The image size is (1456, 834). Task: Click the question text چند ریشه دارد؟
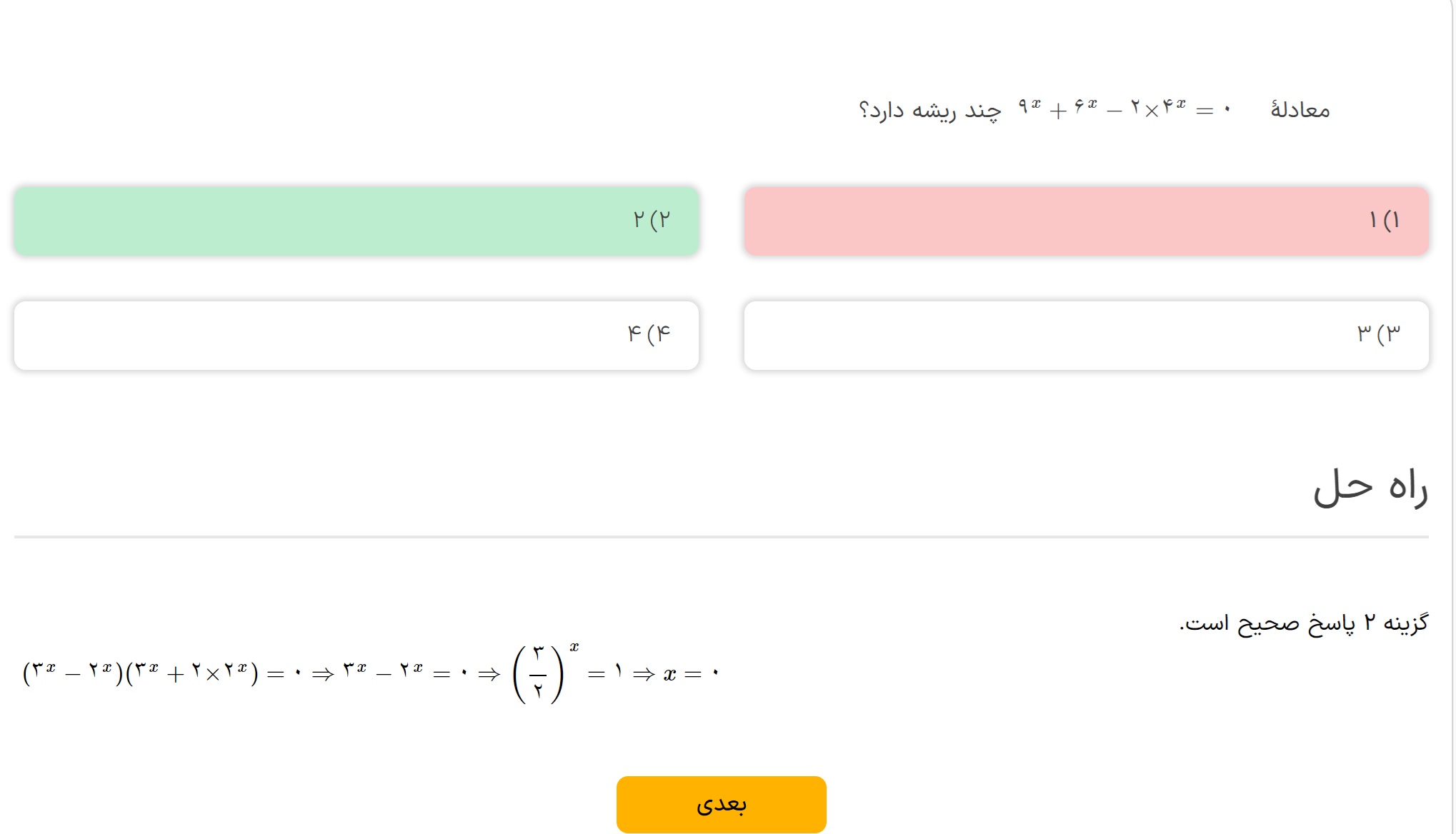(929, 111)
